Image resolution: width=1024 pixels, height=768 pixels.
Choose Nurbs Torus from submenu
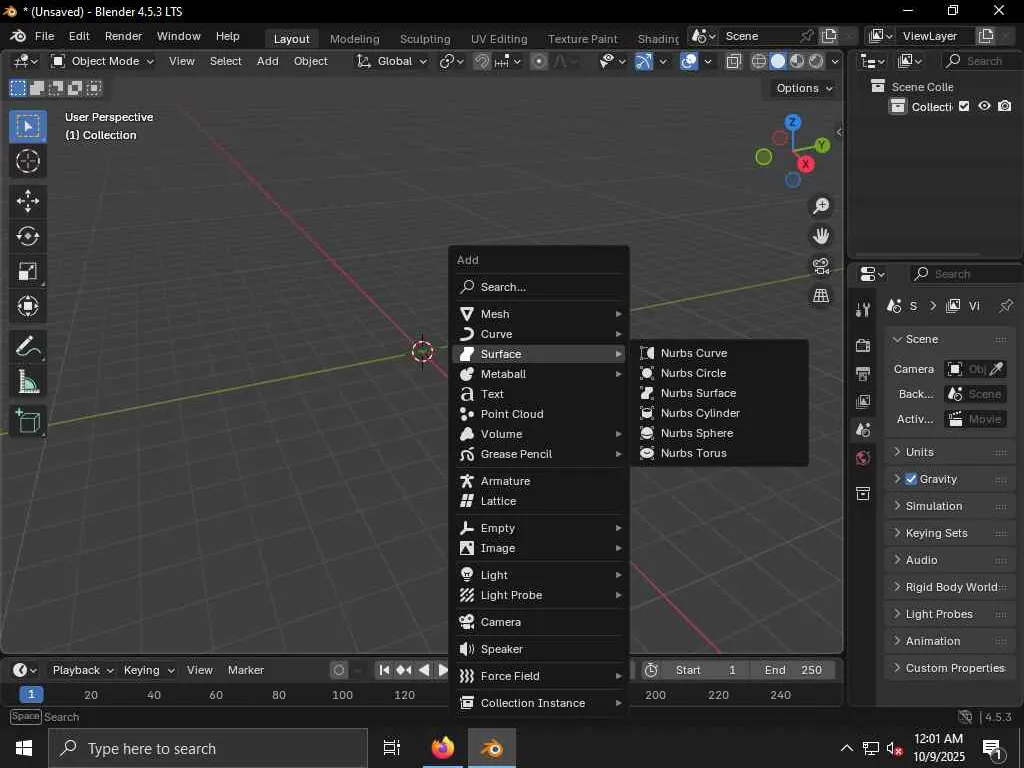(x=720, y=453)
